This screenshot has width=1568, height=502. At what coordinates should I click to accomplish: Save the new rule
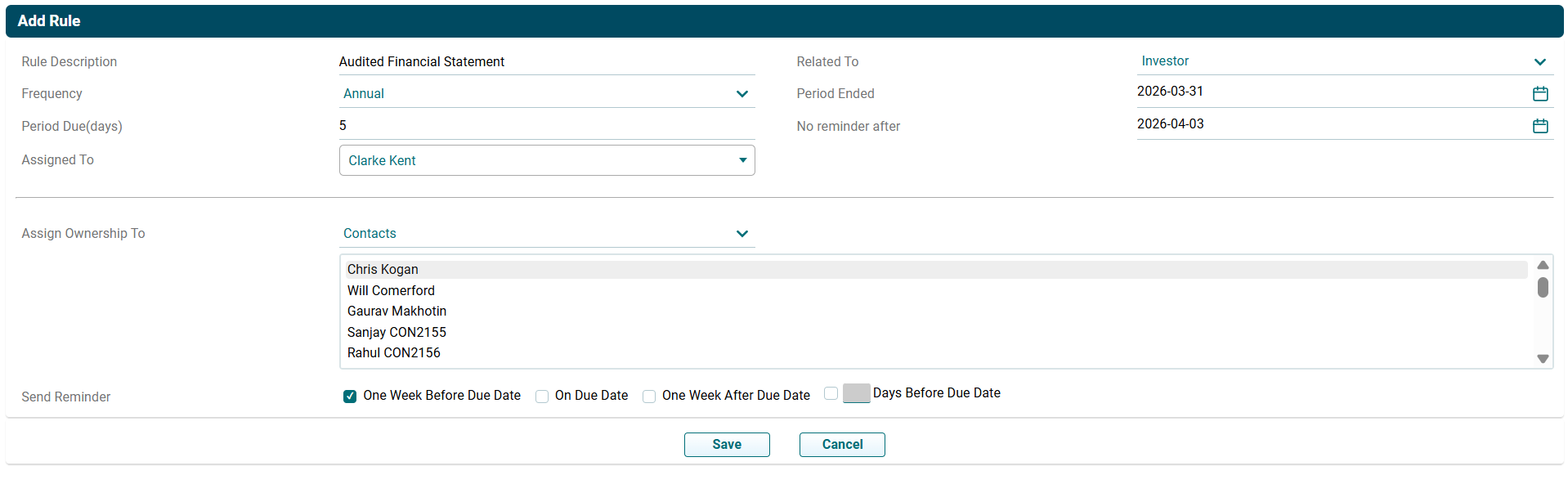click(726, 445)
